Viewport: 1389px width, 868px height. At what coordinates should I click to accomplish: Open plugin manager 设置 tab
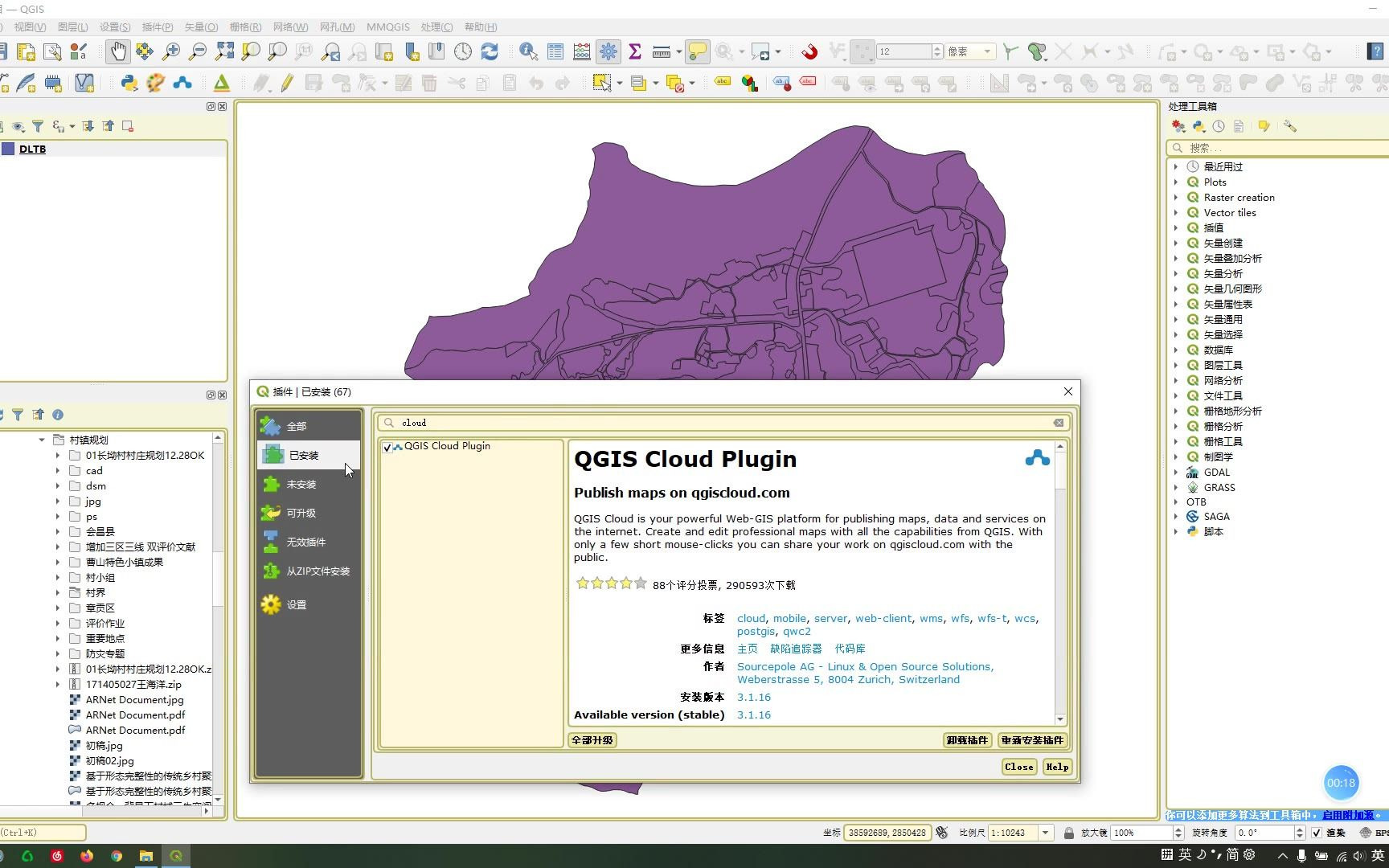click(x=309, y=604)
